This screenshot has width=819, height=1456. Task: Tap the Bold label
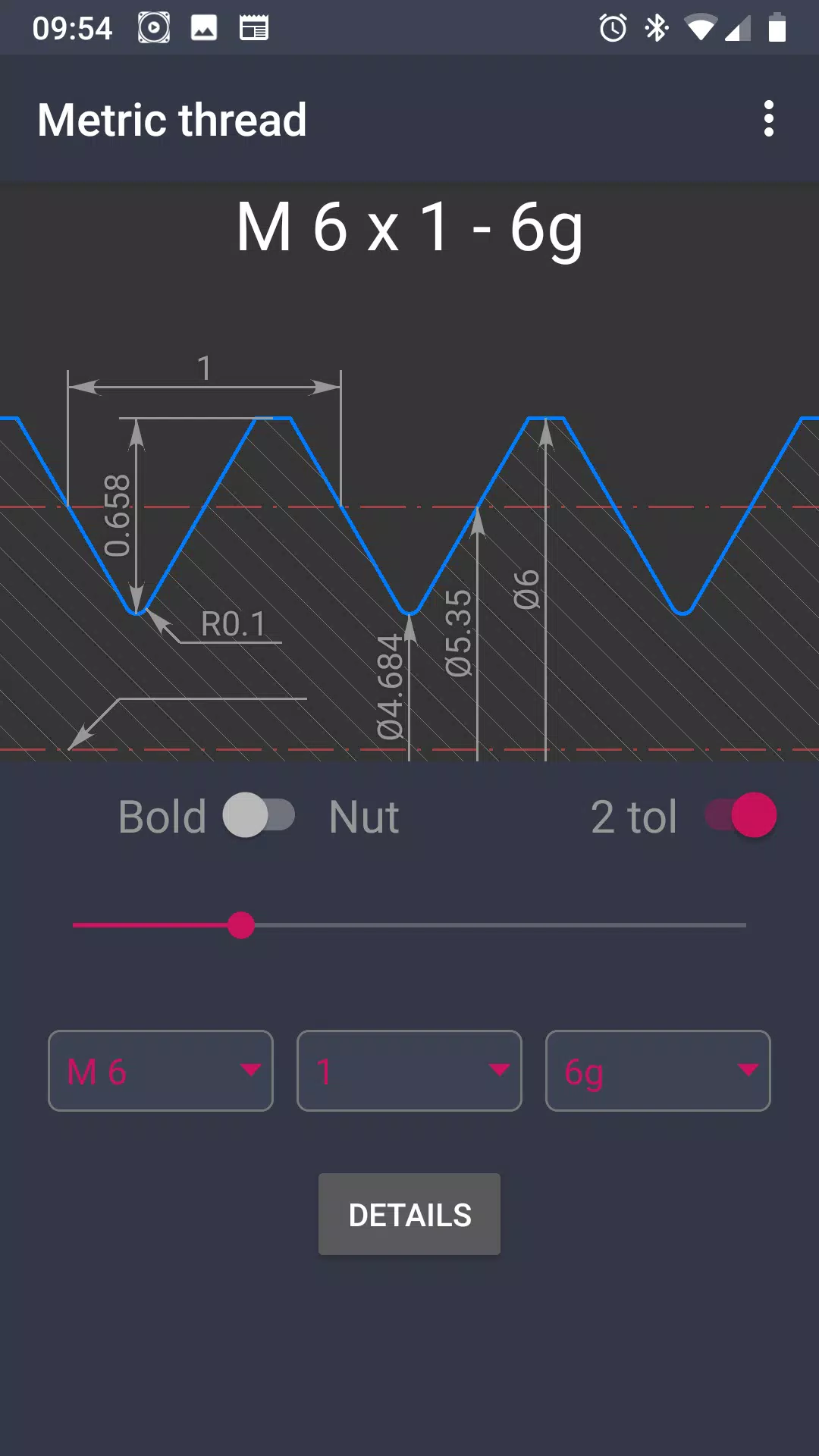pyautogui.click(x=162, y=817)
